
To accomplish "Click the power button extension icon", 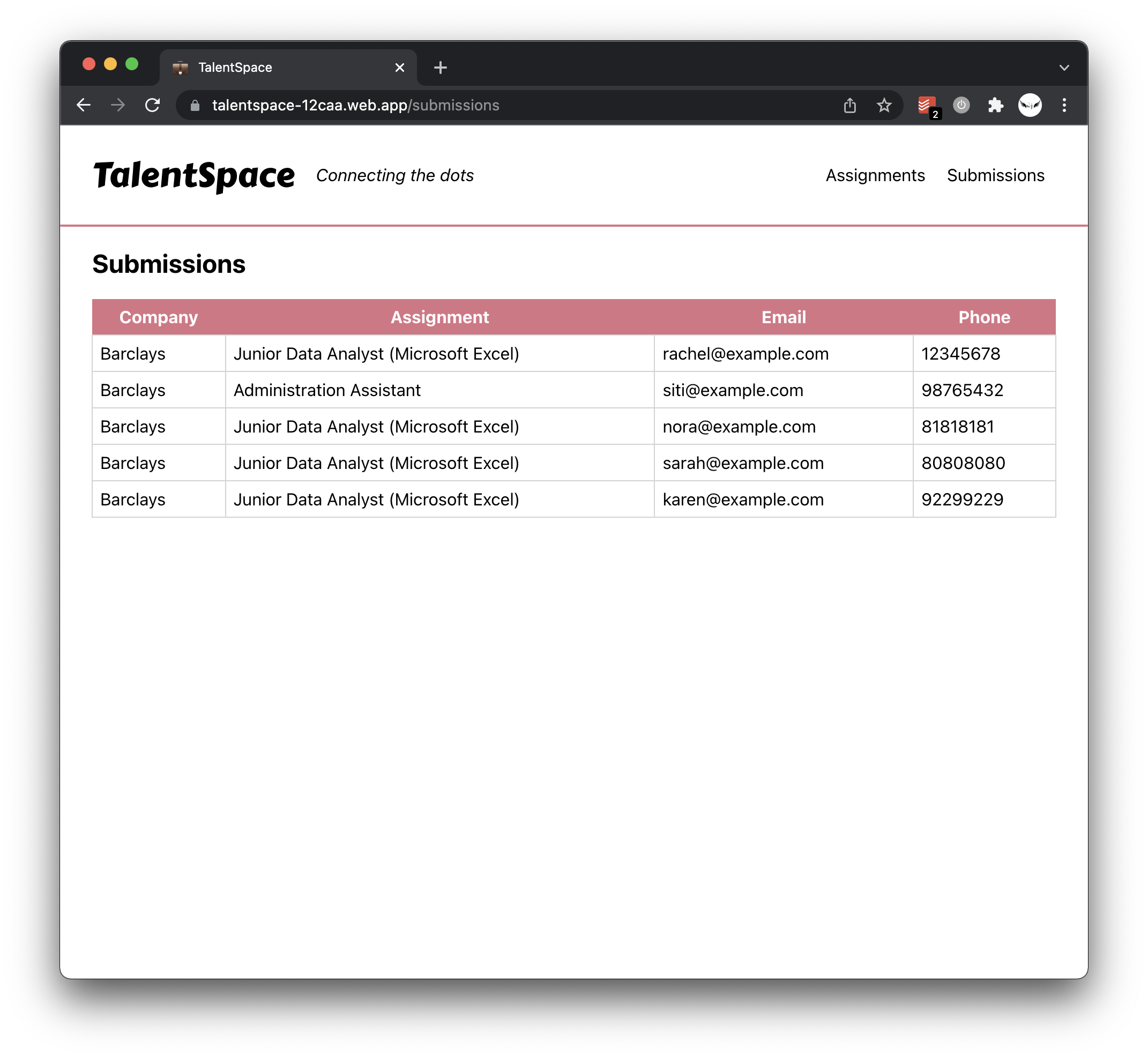I will click(x=961, y=106).
